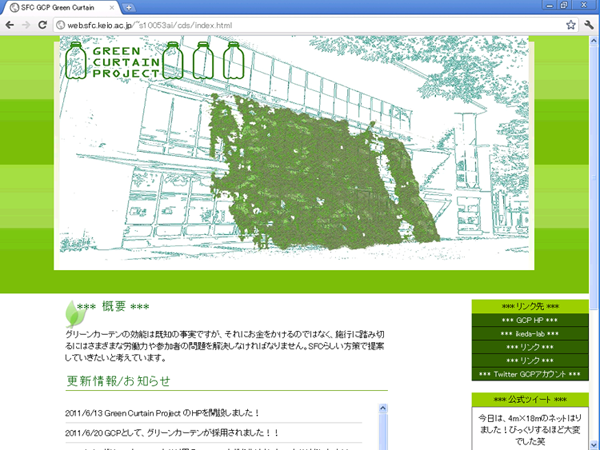
Task: Minimize the browser window
Action: (550, 5)
